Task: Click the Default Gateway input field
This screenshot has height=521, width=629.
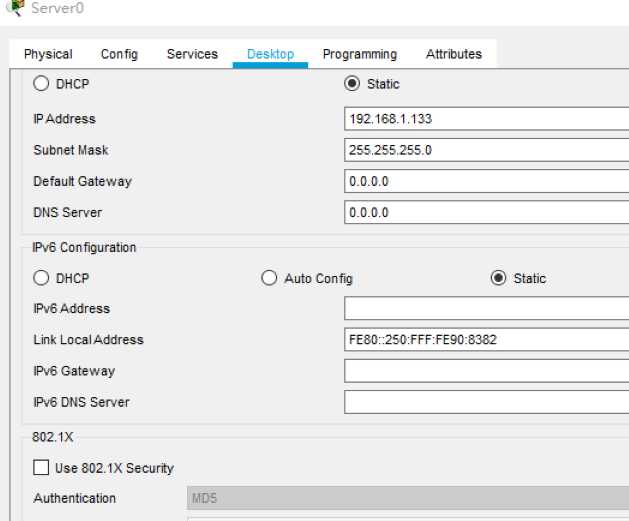Action: 486,181
